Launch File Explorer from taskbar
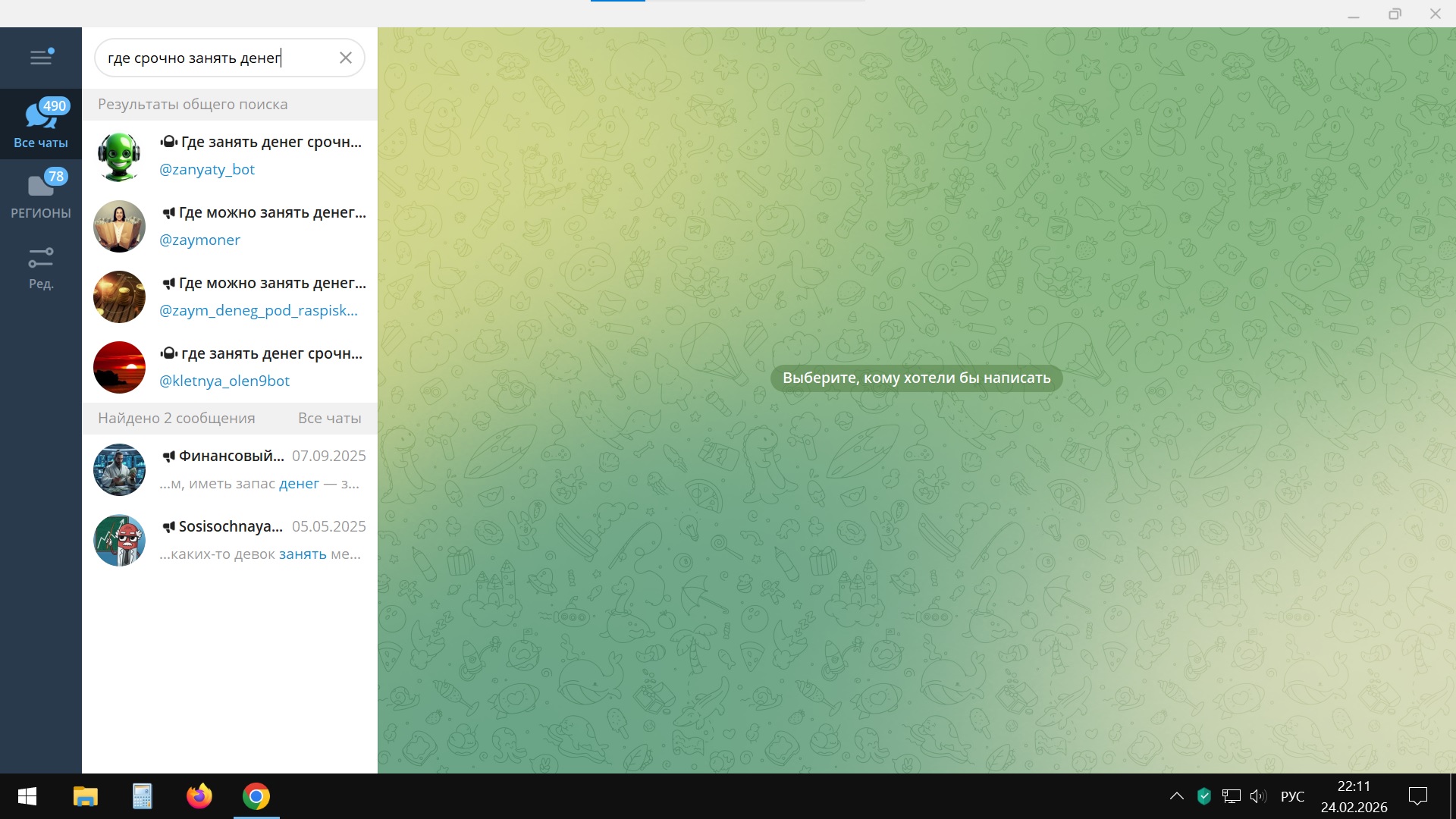 click(85, 796)
